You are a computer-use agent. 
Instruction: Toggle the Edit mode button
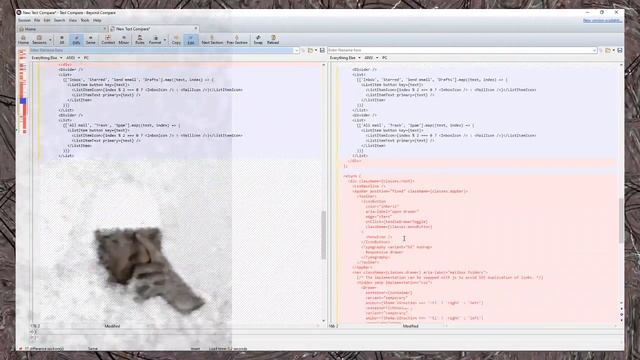191,40
